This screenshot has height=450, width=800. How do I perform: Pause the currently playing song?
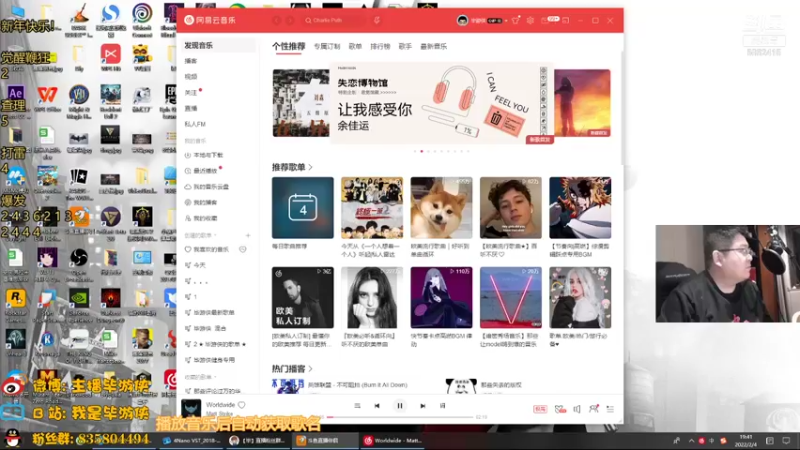click(399, 406)
